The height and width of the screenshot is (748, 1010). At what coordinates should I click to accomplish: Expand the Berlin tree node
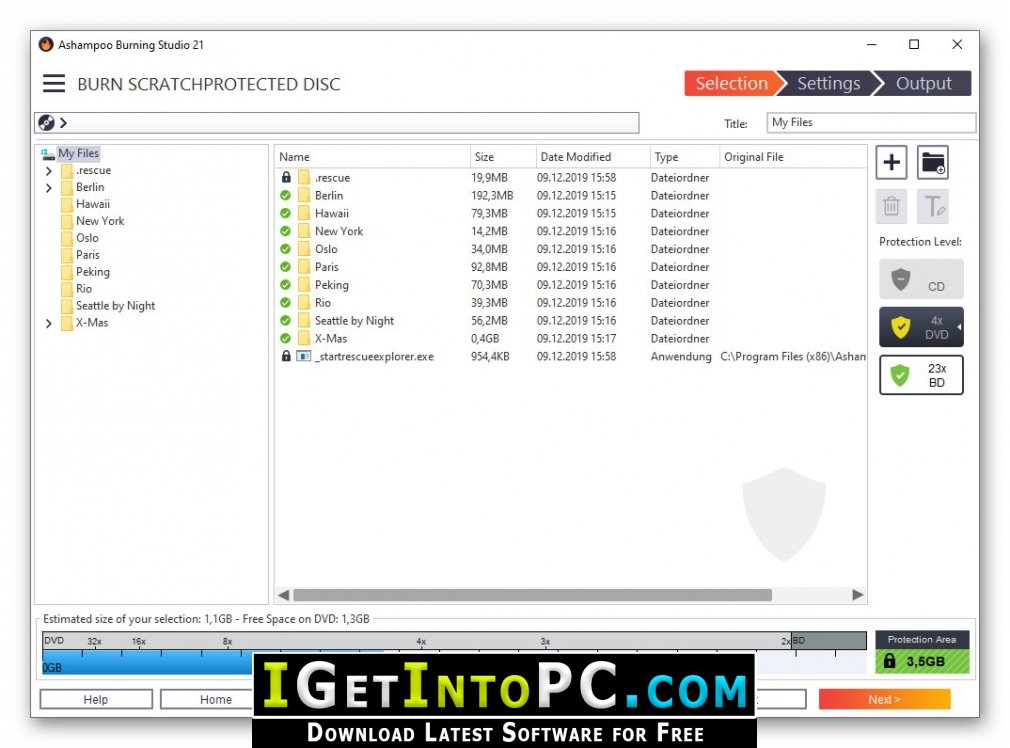[49, 187]
